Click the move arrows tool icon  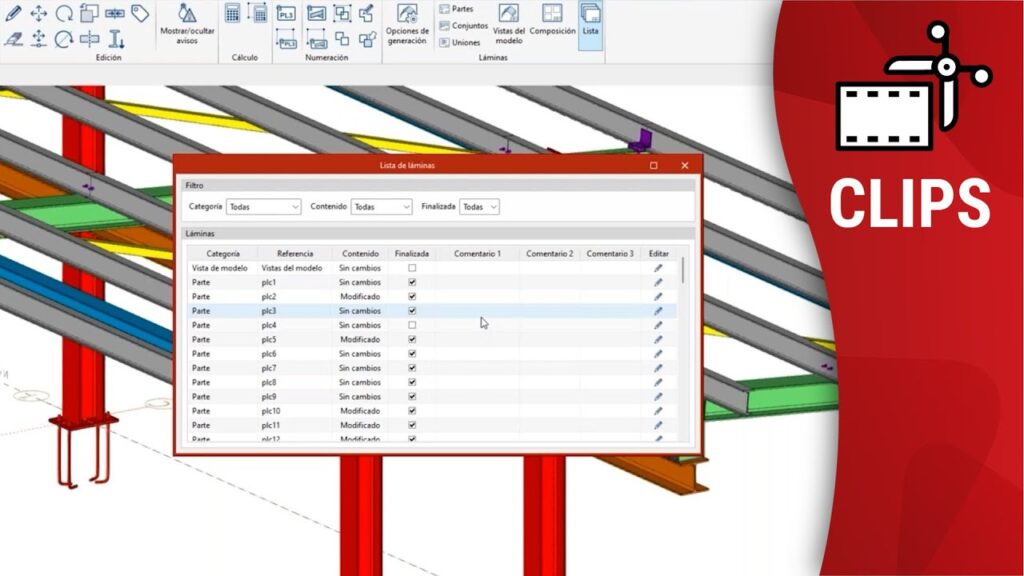pos(39,13)
